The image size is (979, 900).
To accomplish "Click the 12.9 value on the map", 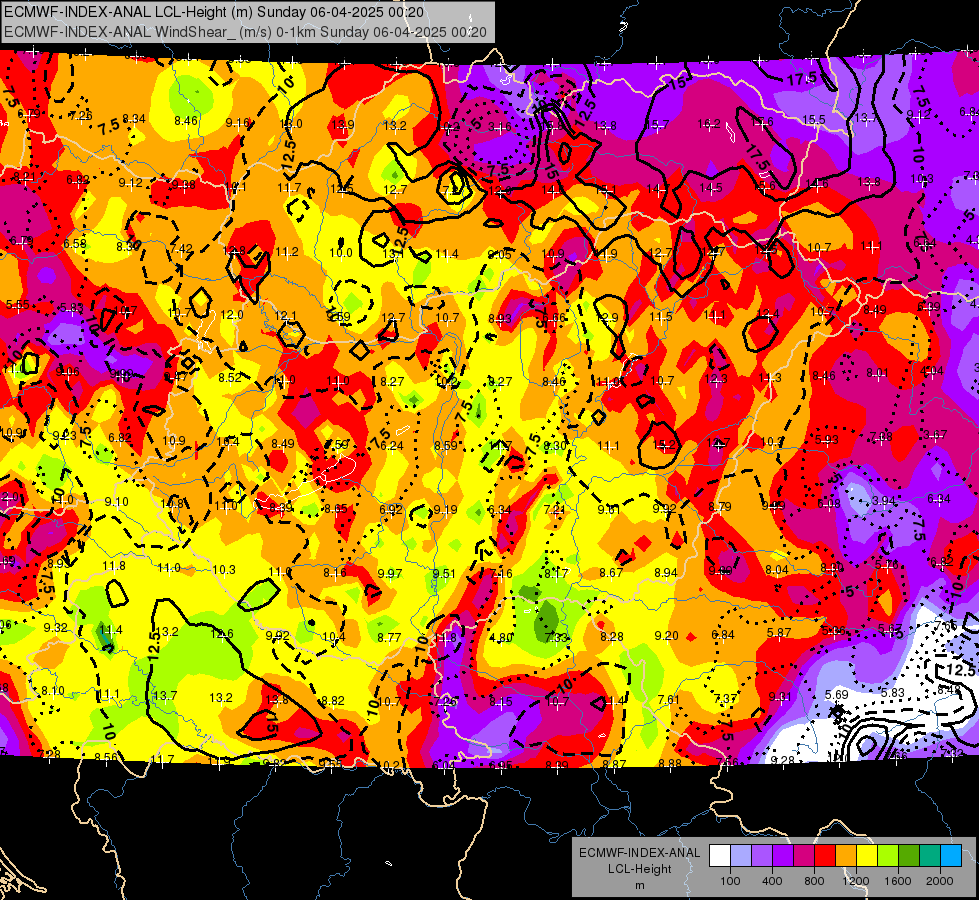I will 607,318.
